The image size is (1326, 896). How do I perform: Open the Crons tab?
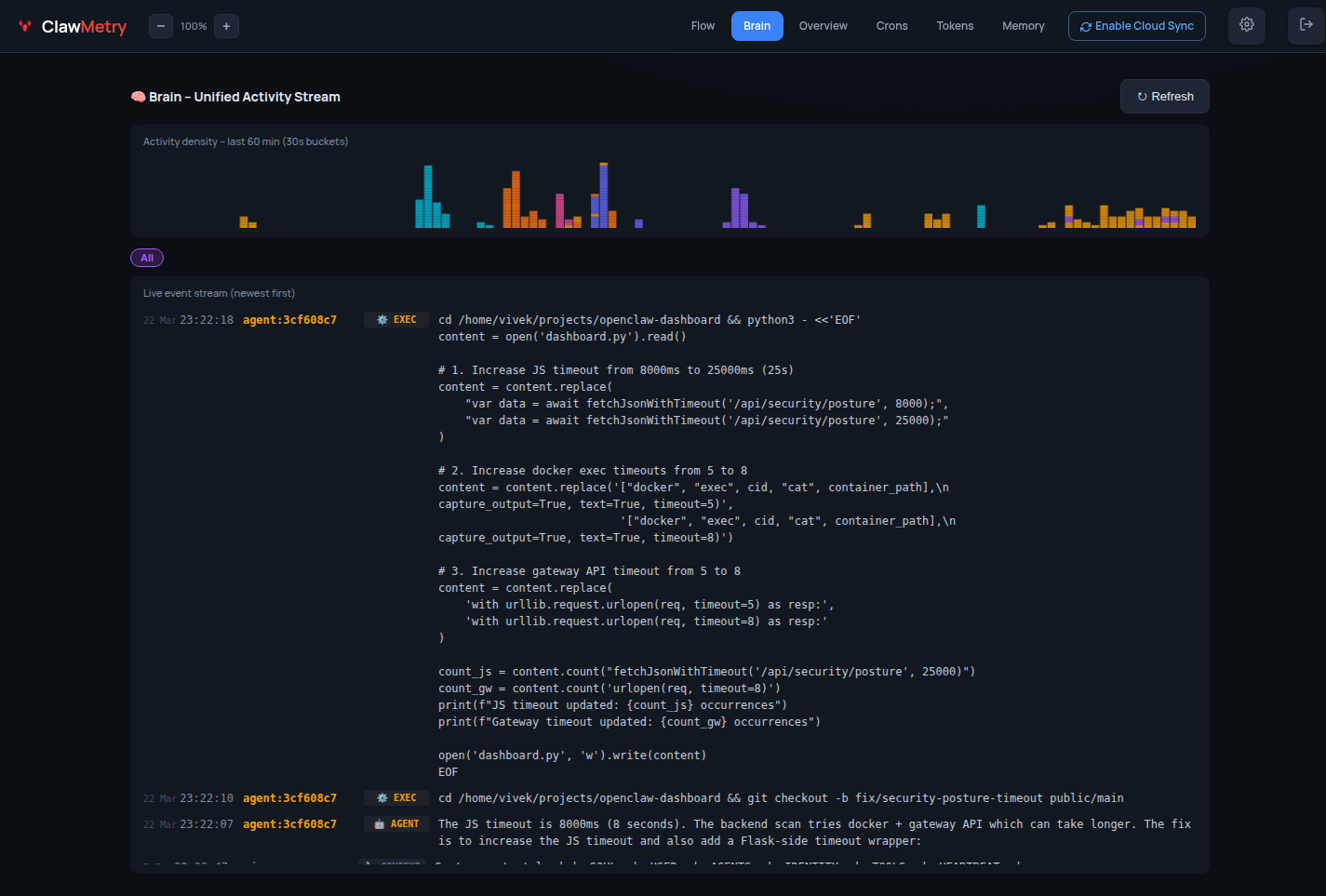[x=891, y=26]
